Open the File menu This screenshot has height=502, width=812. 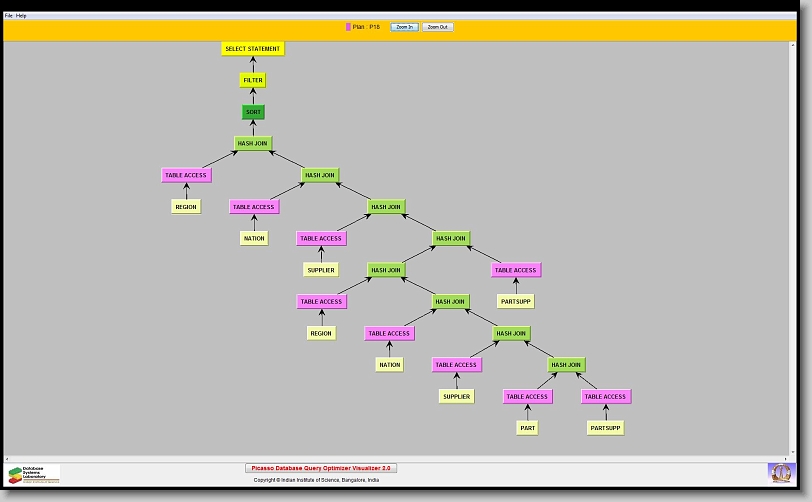[9, 16]
